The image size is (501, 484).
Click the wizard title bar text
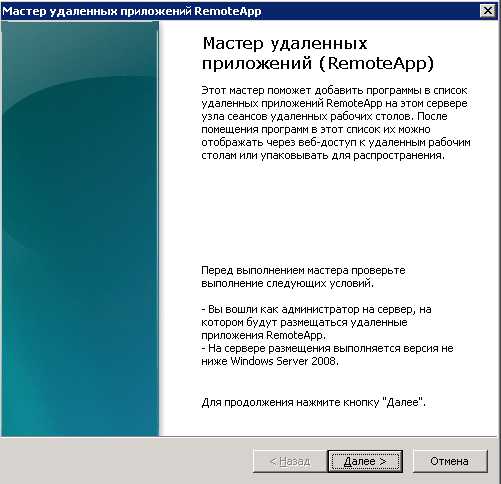(132, 11)
